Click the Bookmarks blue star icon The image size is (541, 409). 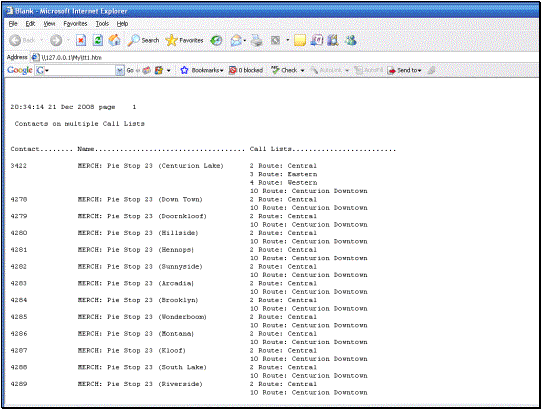[x=185, y=70]
